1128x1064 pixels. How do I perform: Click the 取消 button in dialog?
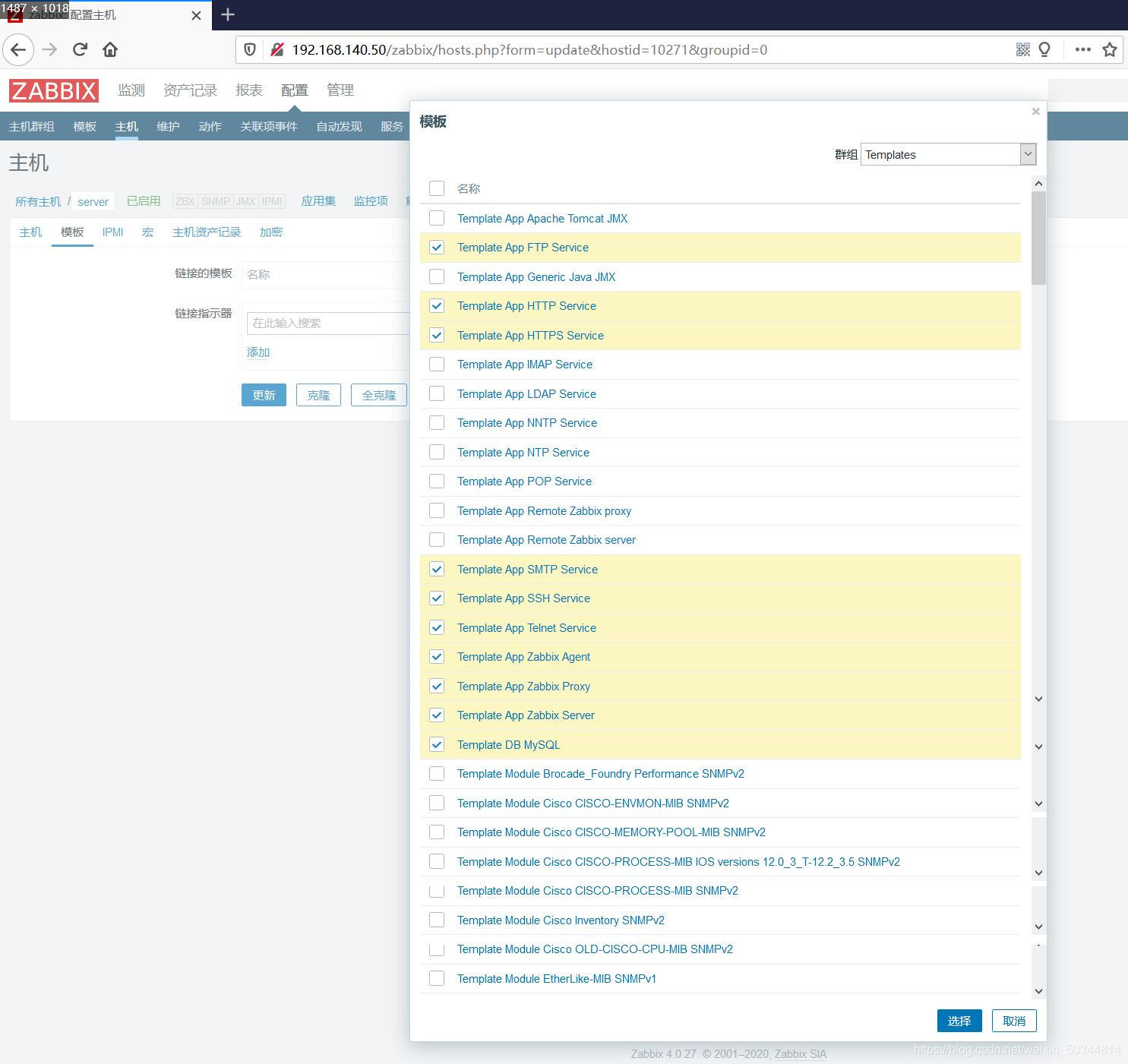coord(1014,1021)
